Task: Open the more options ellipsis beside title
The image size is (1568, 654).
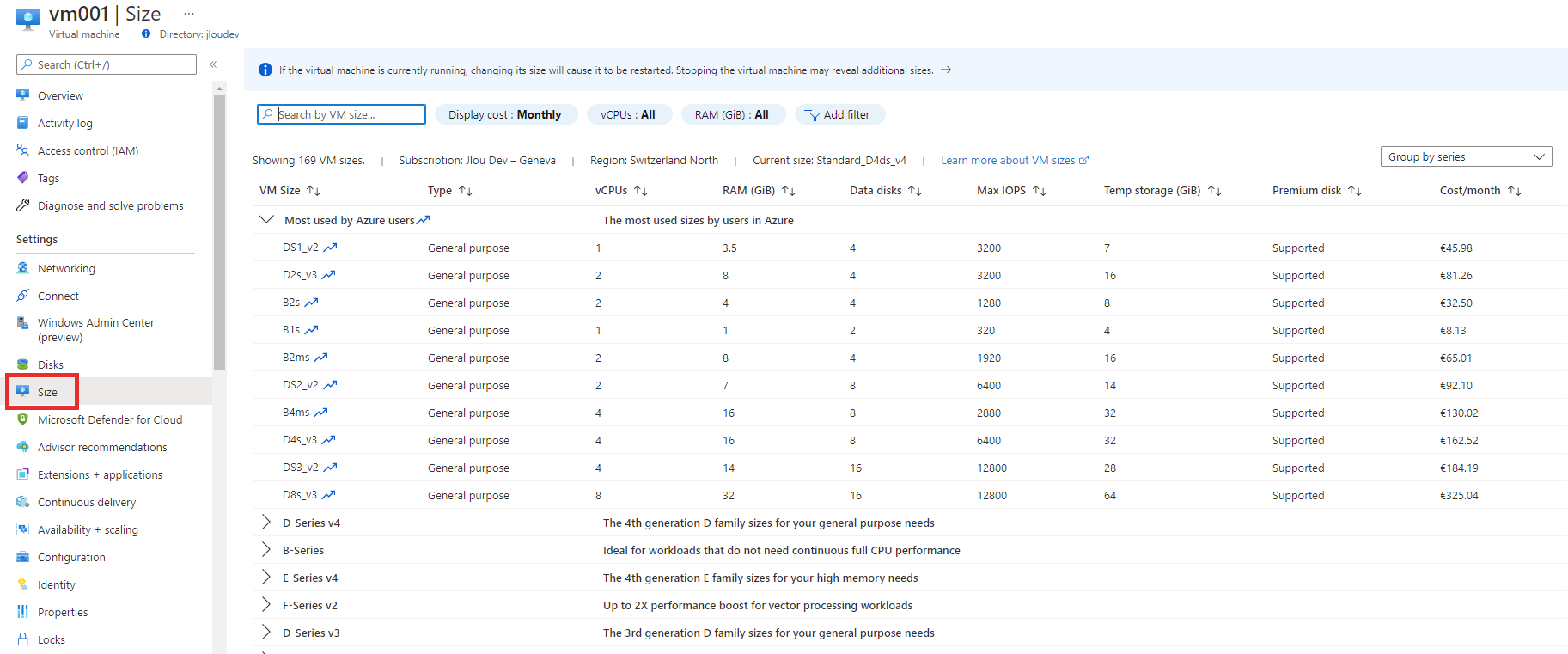Action: pyautogui.click(x=189, y=14)
